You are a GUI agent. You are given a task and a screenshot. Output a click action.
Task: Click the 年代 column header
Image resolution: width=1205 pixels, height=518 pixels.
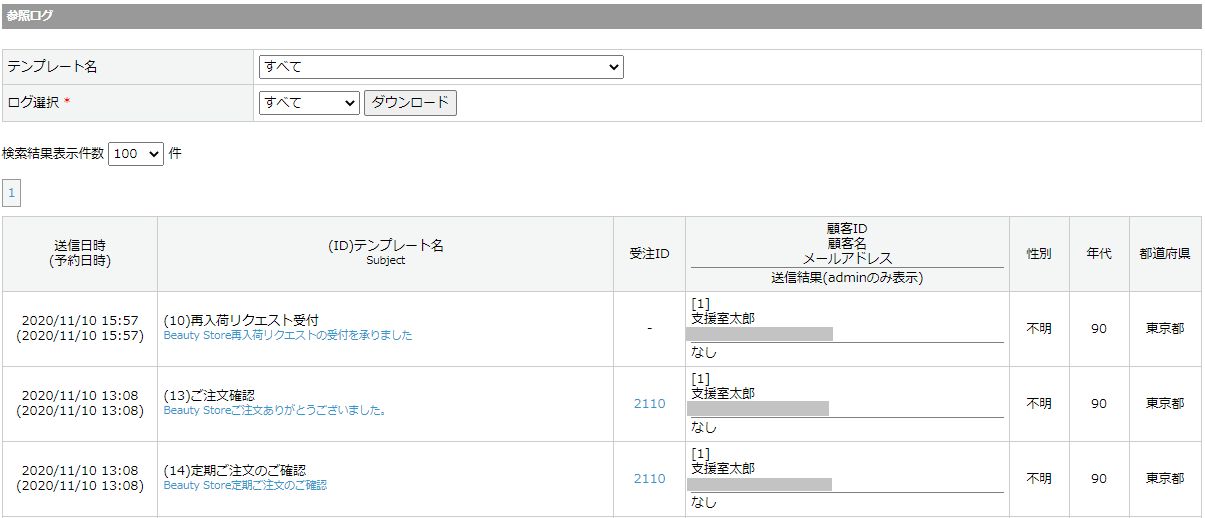pos(1099,254)
